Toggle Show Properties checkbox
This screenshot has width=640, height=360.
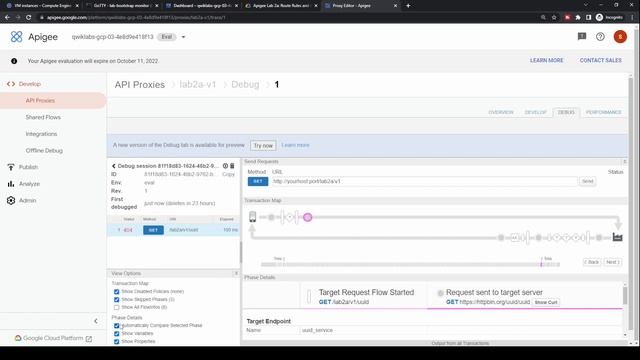tap(117, 341)
